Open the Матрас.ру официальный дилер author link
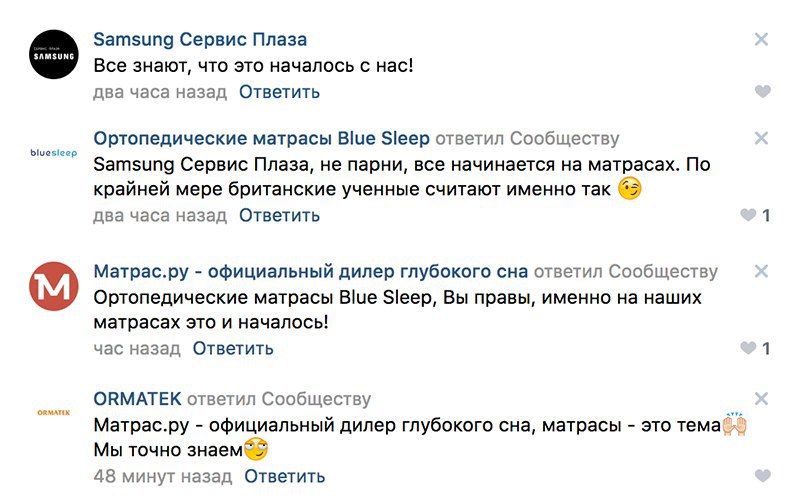The width and height of the screenshot is (800, 500). (x=310, y=271)
